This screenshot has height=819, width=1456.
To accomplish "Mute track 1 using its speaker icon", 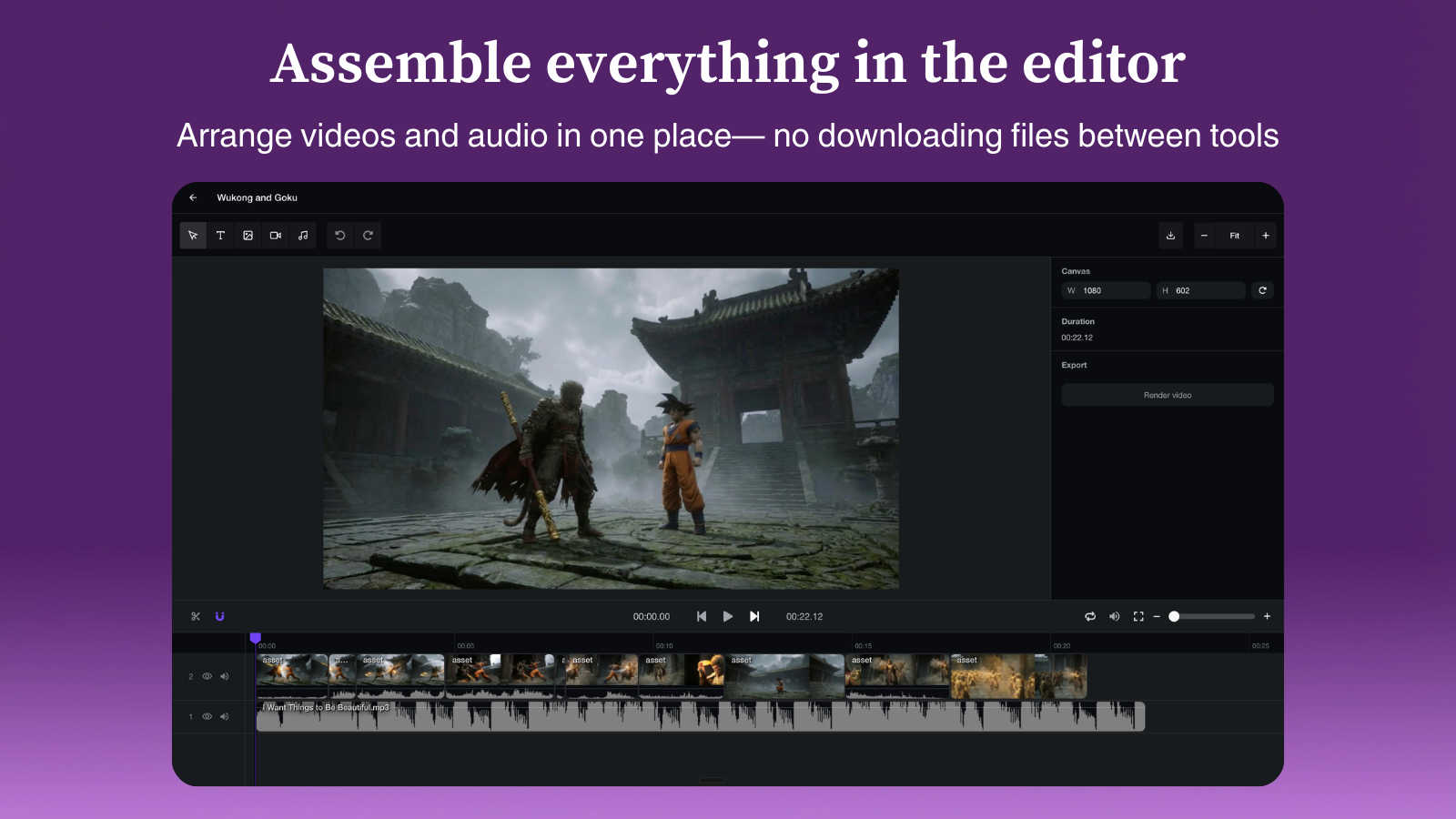I will point(225,716).
